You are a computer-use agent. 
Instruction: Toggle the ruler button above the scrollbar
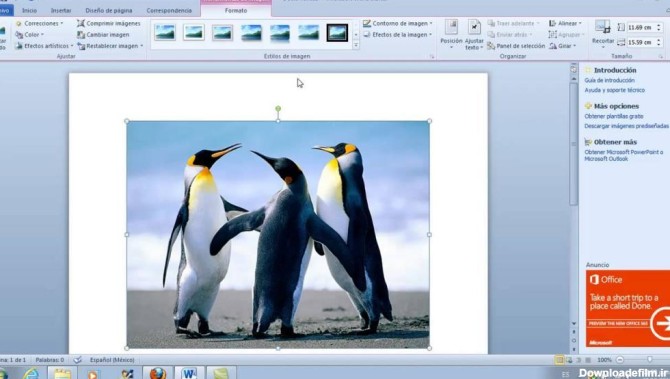[573, 69]
